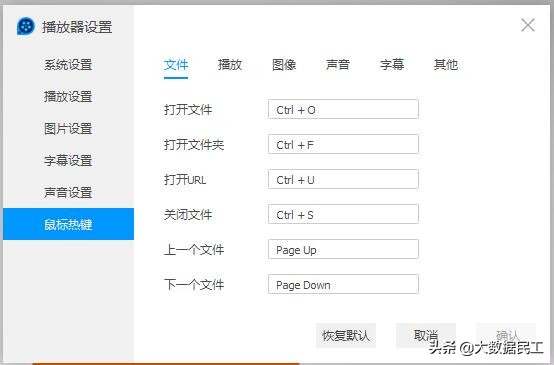Click the 打开文件夹 hotkey field (Ctrl + F)

click(343, 144)
